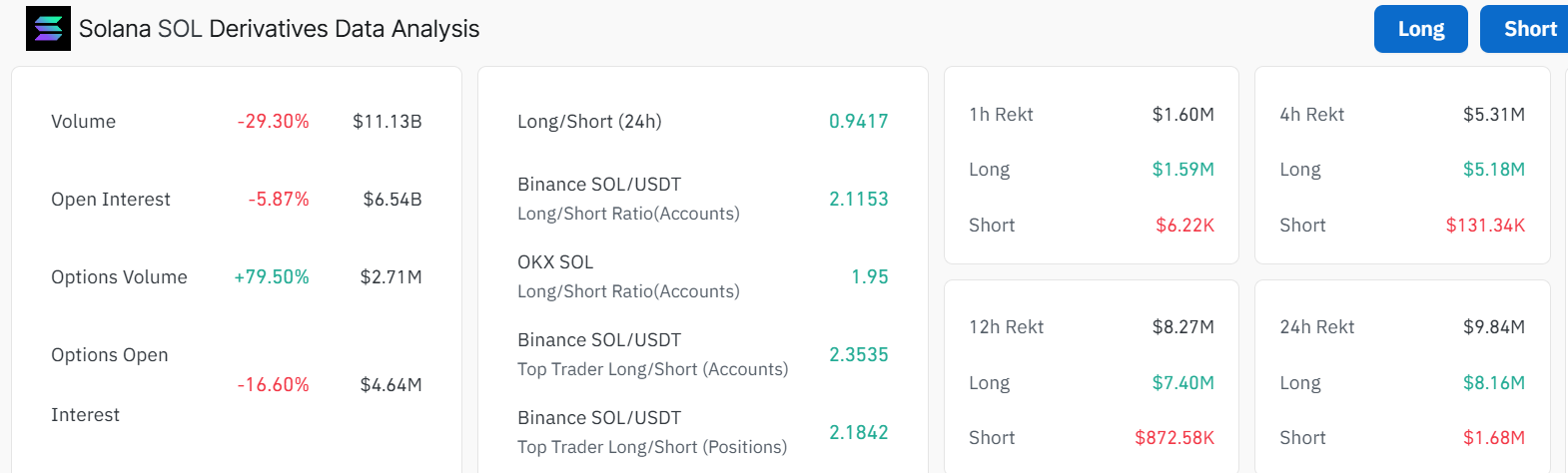
Task: Select the 12h Short $872.58K value
Action: (1175, 438)
